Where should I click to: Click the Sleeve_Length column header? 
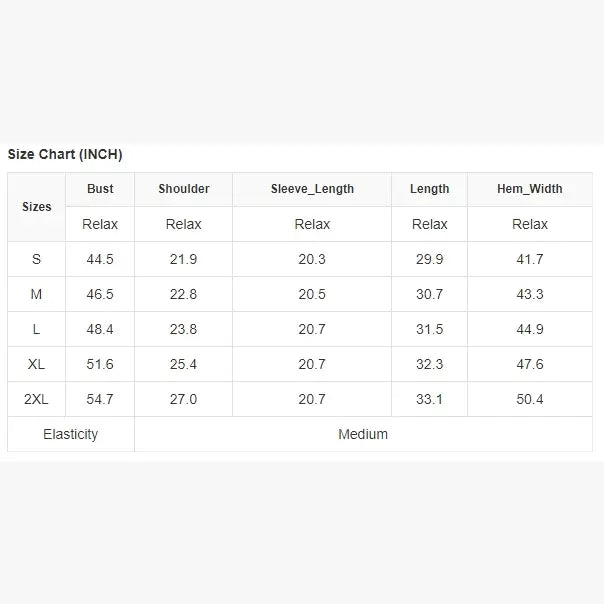coord(312,189)
